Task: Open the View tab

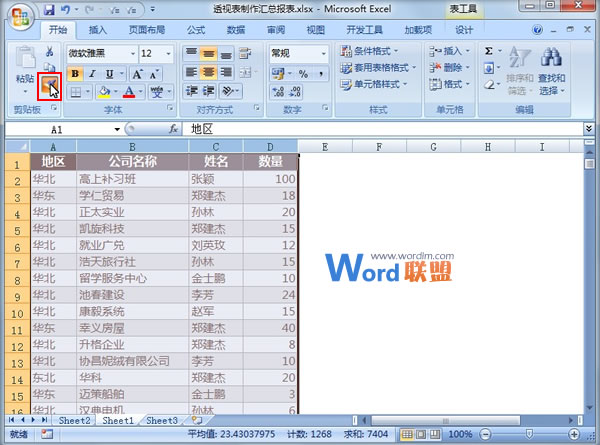Action: click(316, 30)
